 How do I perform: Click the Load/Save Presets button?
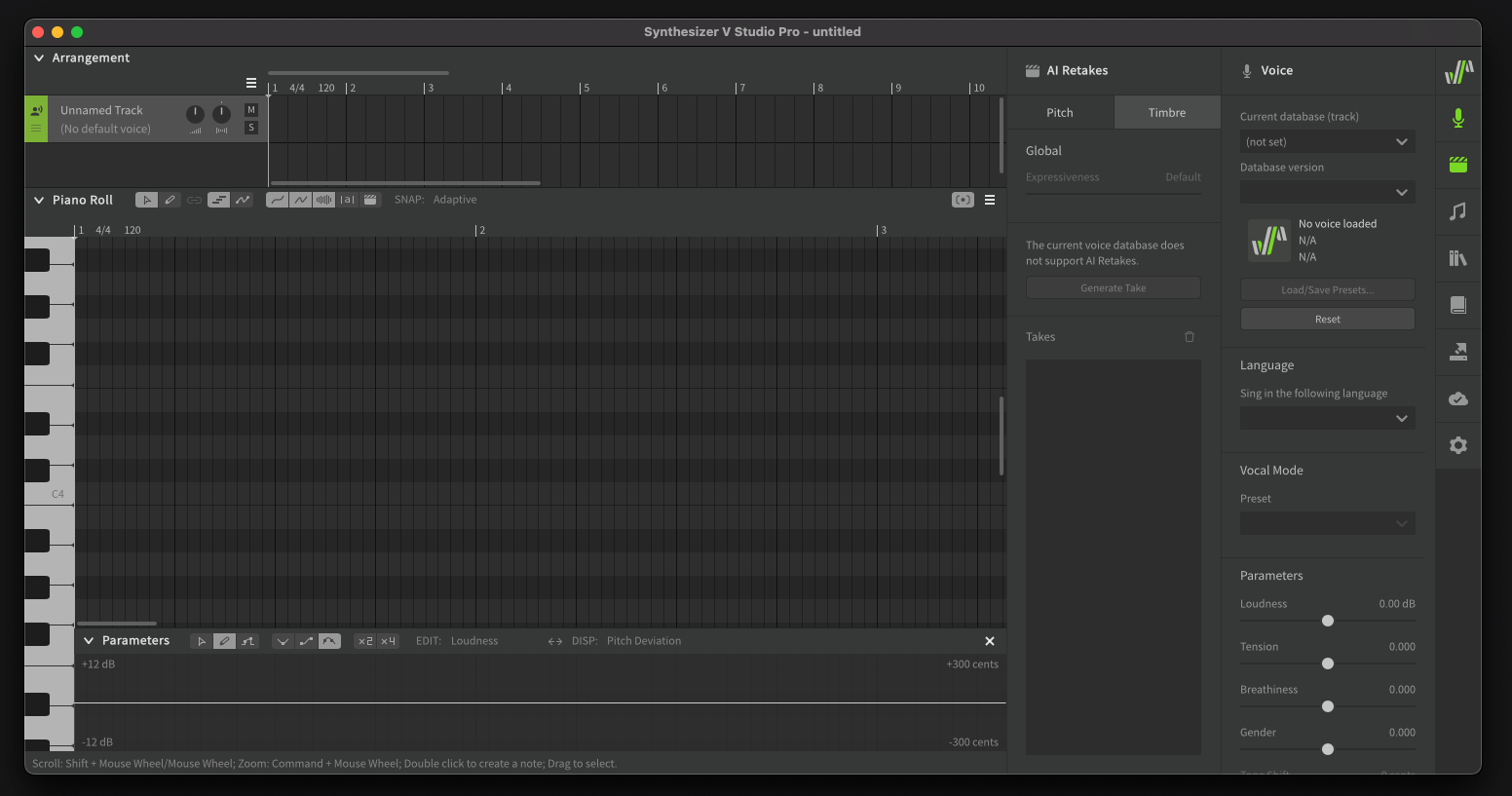click(1328, 289)
